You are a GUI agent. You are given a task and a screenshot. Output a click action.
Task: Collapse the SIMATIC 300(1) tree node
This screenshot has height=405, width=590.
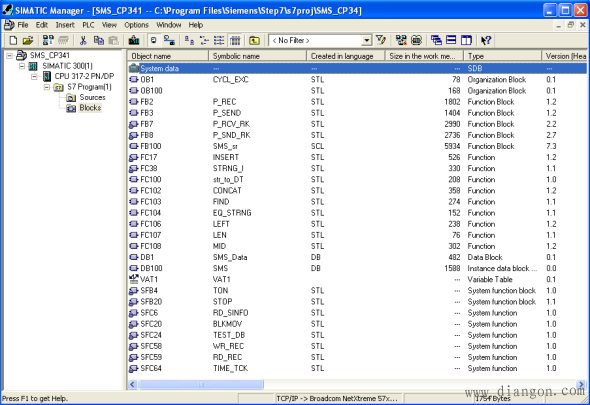click(22, 66)
